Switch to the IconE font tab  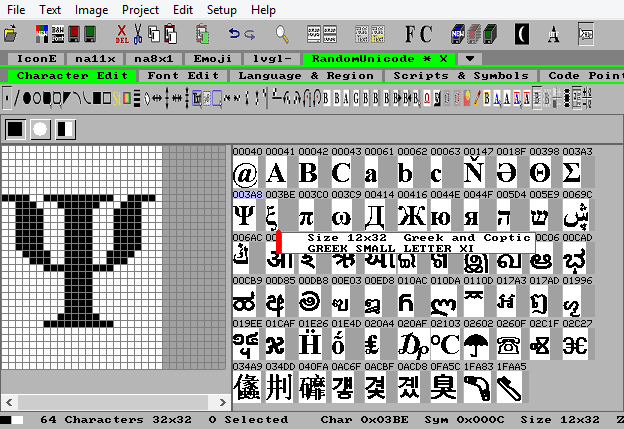coord(36,58)
